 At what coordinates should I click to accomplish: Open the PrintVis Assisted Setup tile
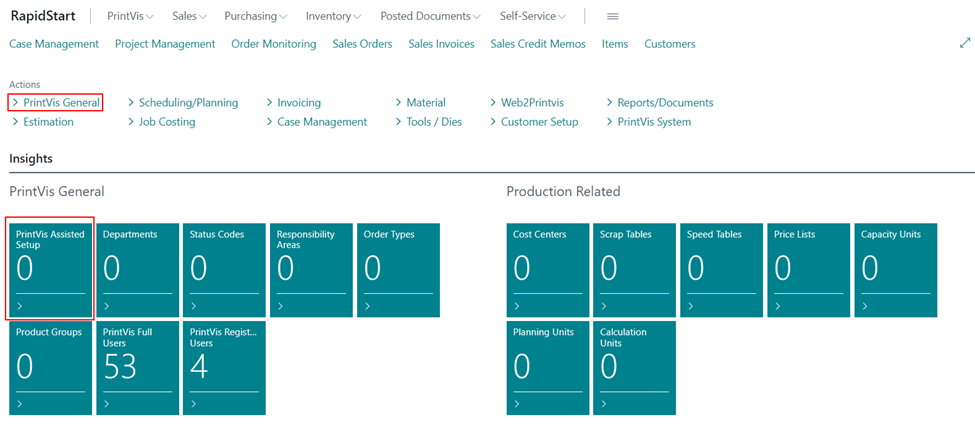tap(50, 270)
